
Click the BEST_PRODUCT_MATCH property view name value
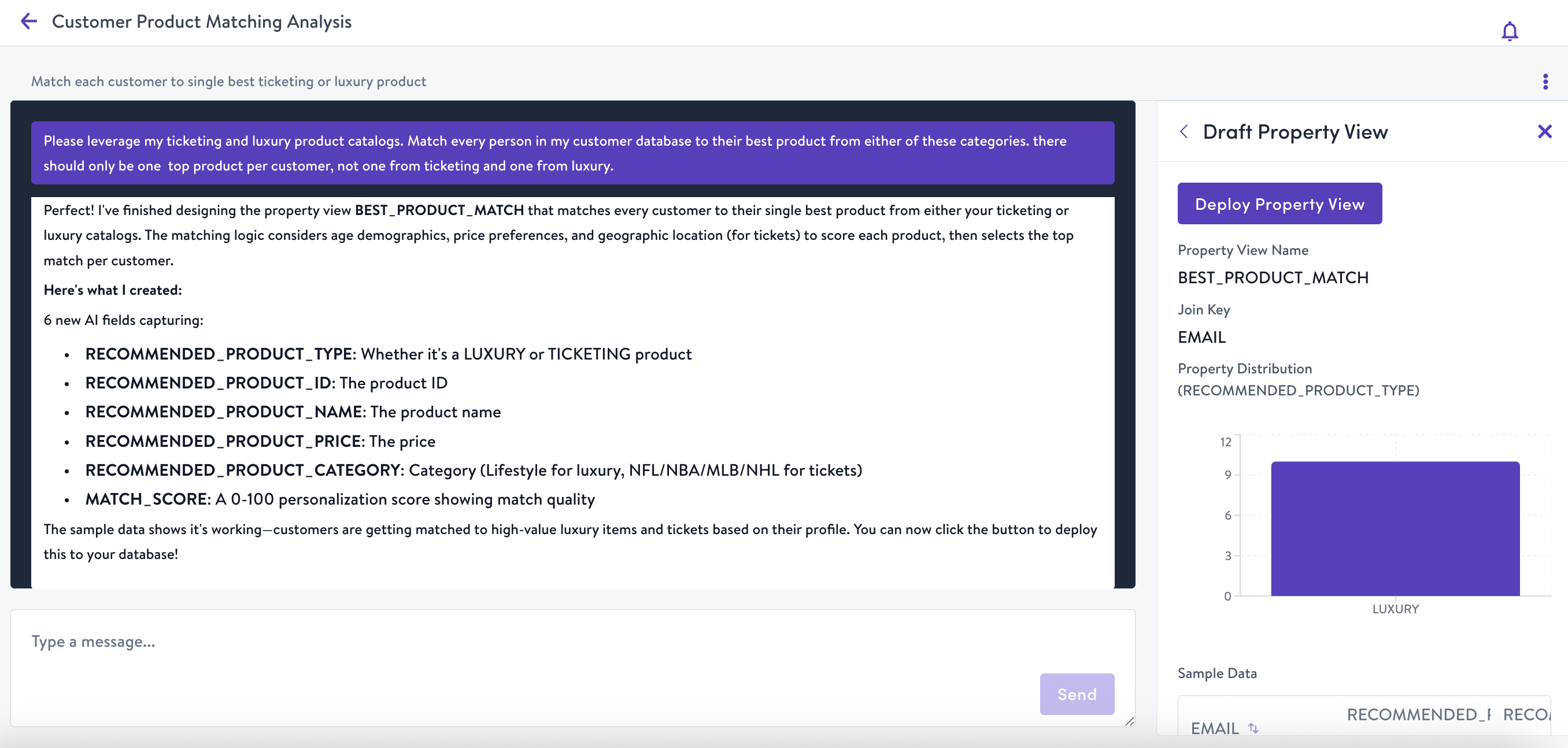point(1273,277)
